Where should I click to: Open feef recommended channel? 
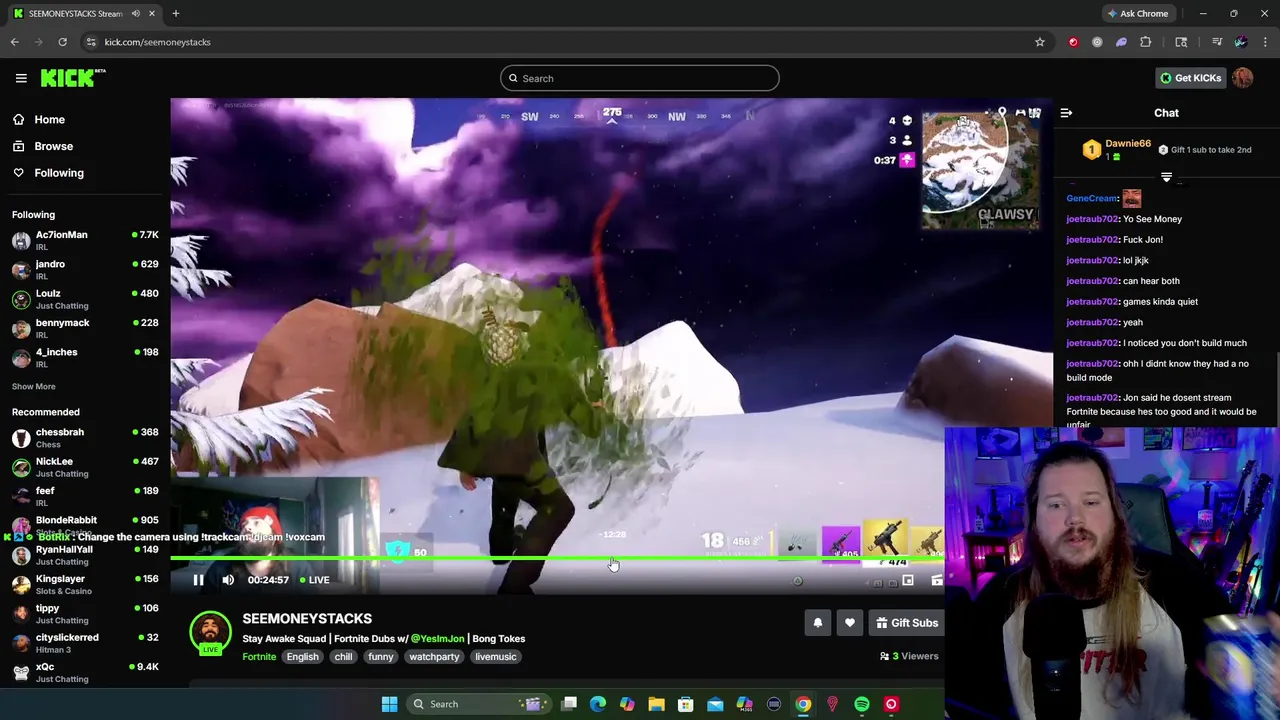(x=85, y=497)
